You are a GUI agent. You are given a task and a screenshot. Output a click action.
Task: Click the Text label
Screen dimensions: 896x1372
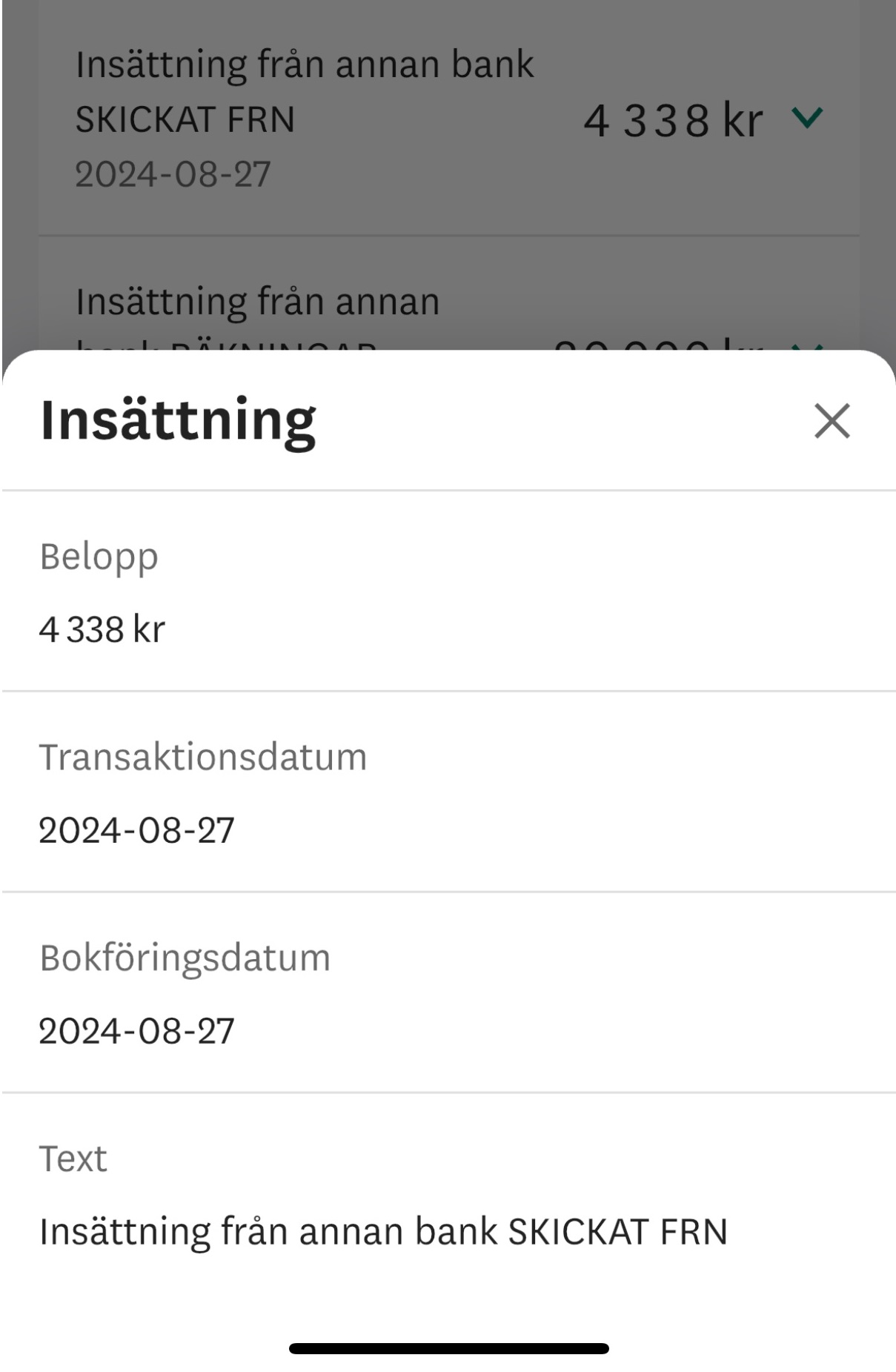point(73,1159)
